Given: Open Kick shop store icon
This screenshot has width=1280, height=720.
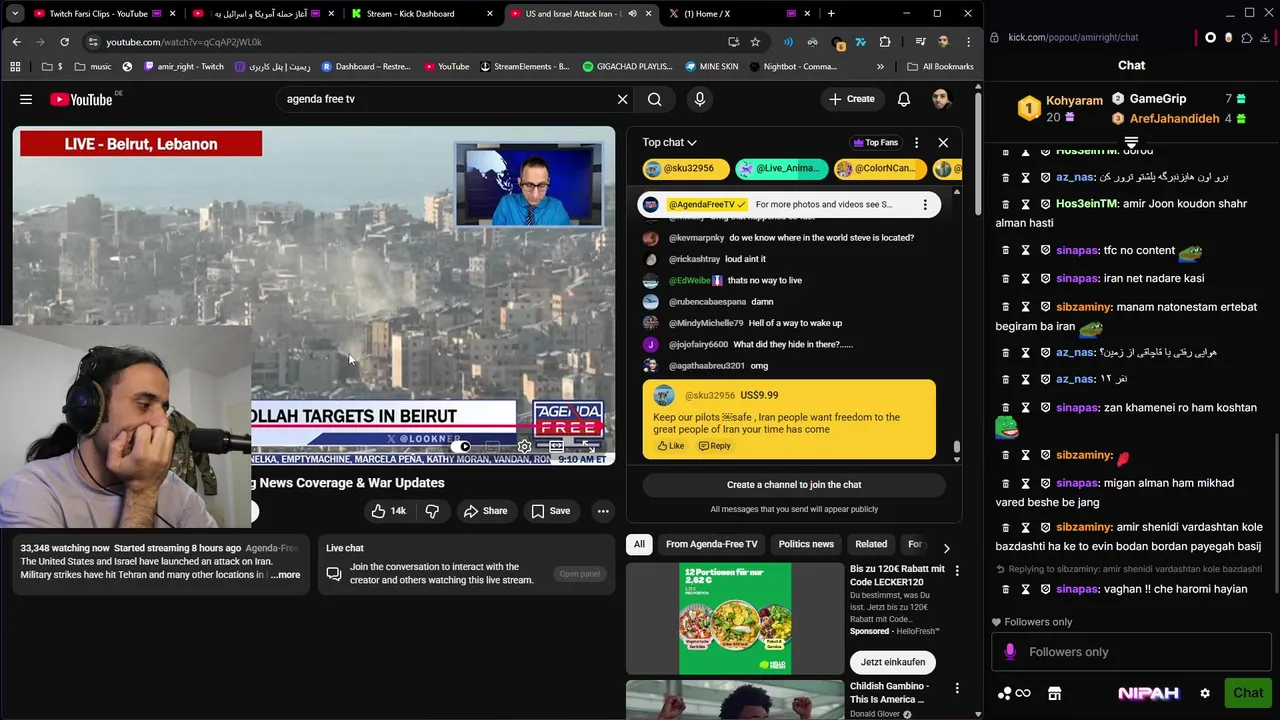Looking at the screenshot, I should (1054, 693).
